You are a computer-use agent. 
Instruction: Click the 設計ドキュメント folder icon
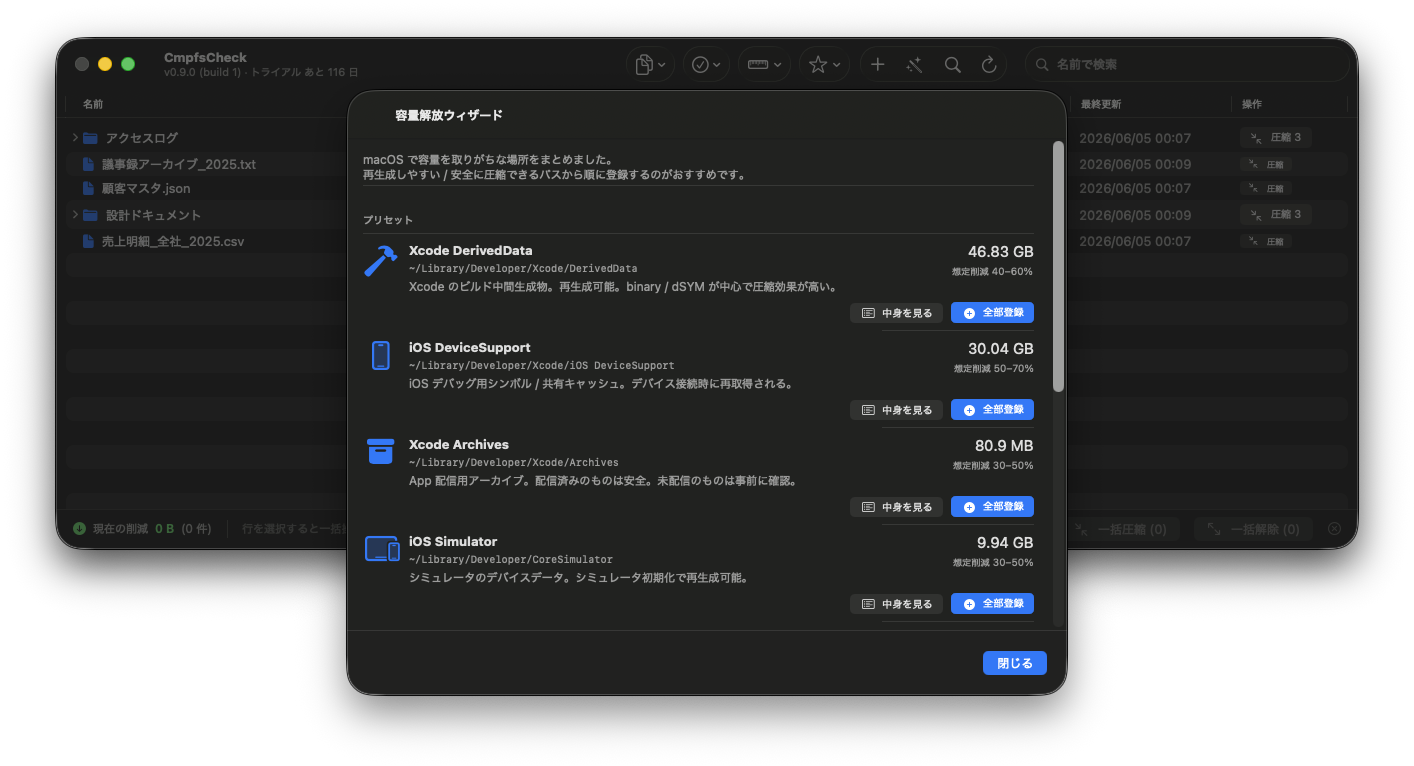pos(90,215)
